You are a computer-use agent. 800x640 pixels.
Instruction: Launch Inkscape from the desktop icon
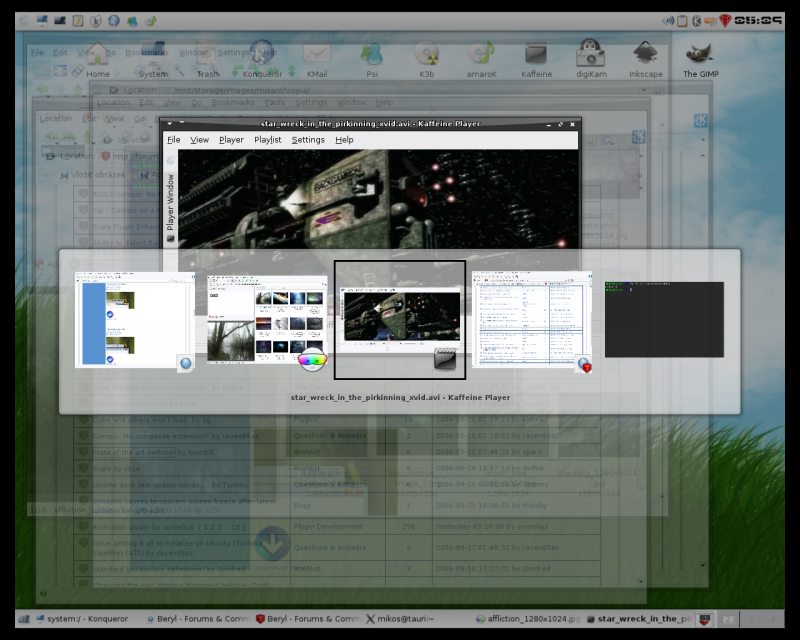[x=646, y=60]
